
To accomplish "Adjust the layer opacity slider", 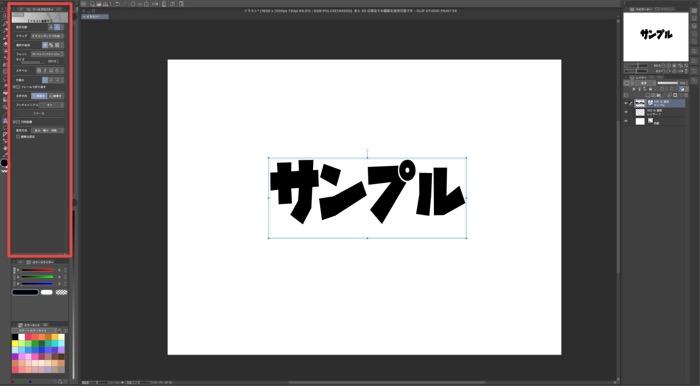I will coord(668,83).
